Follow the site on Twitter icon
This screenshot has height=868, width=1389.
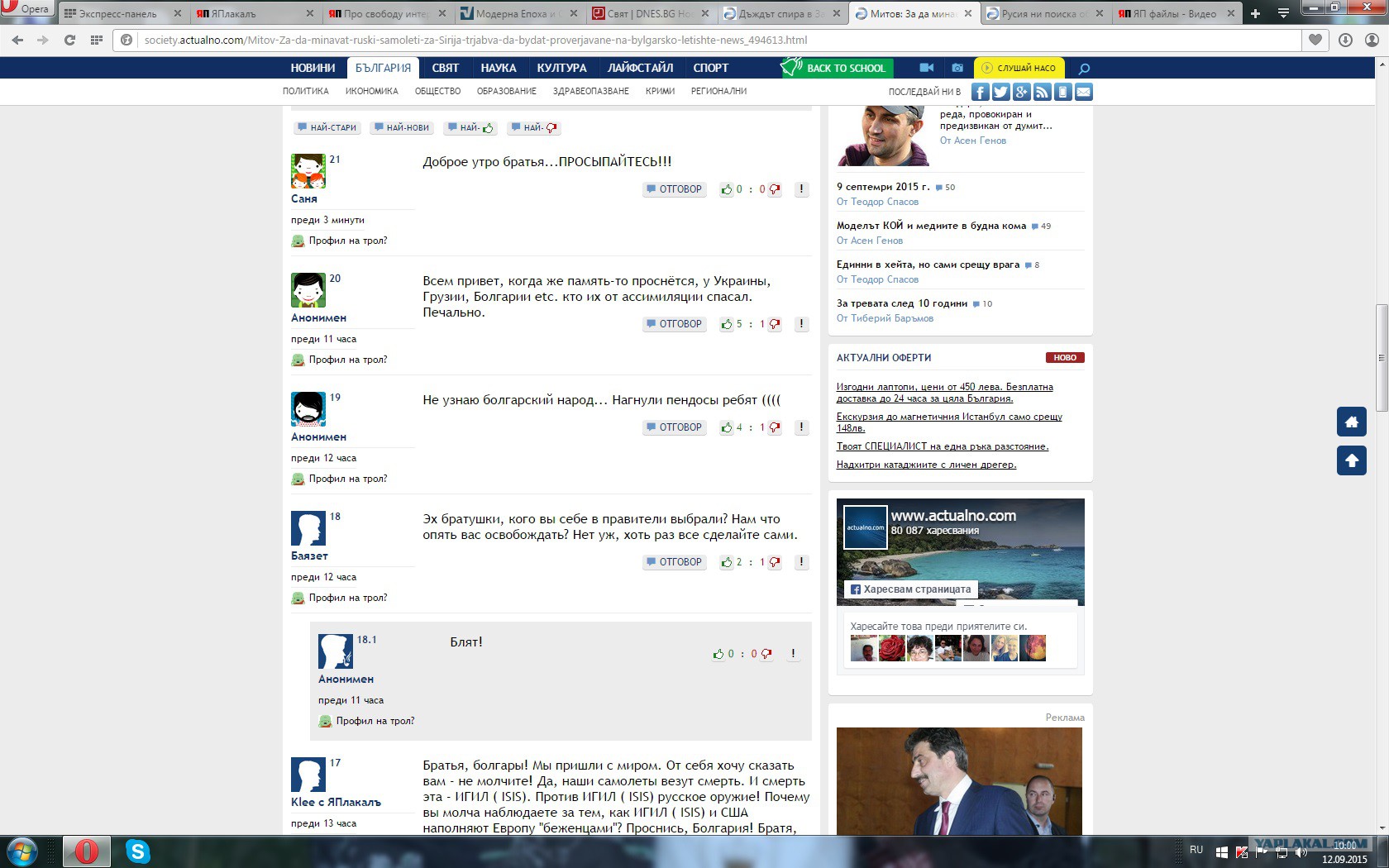[x=1000, y=92]
